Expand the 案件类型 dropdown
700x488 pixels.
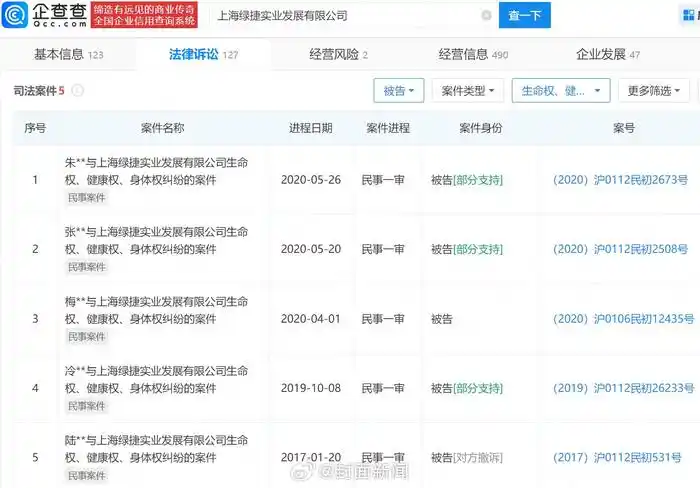[x=469, y=91]
